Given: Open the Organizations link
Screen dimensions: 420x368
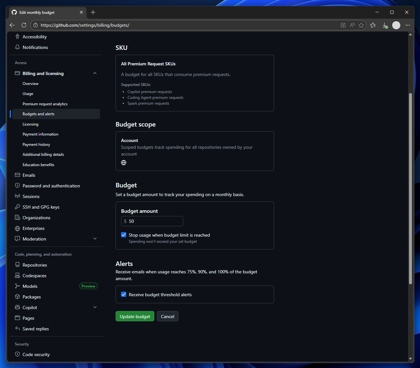Looking at the screenshot, I should coord(36,218).
